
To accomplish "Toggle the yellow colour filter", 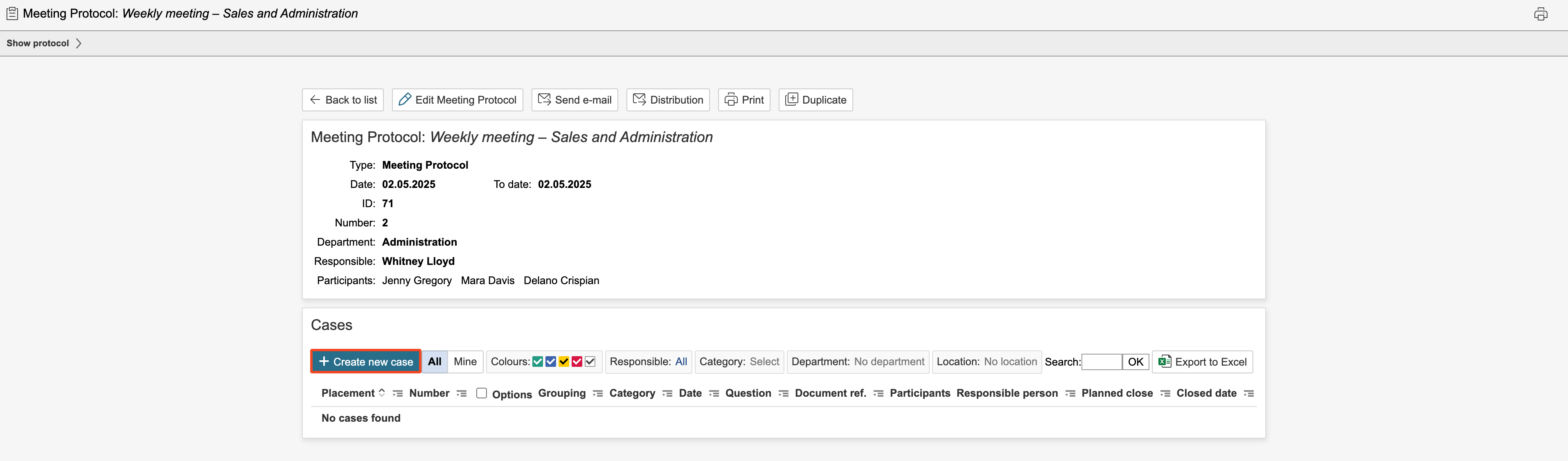I will point(563,362).
